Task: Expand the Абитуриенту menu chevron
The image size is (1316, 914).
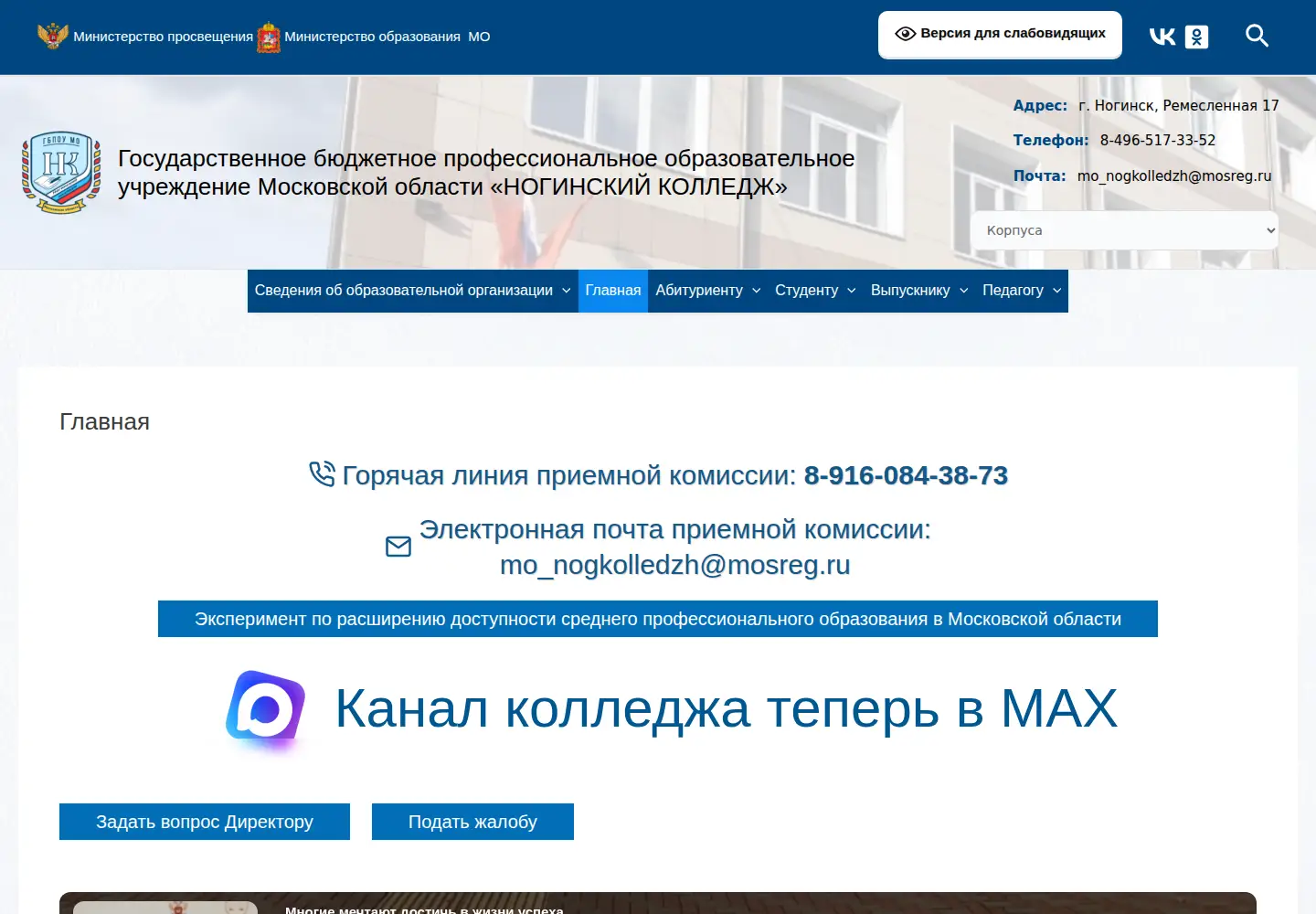Action: click(x=756, y=291)
